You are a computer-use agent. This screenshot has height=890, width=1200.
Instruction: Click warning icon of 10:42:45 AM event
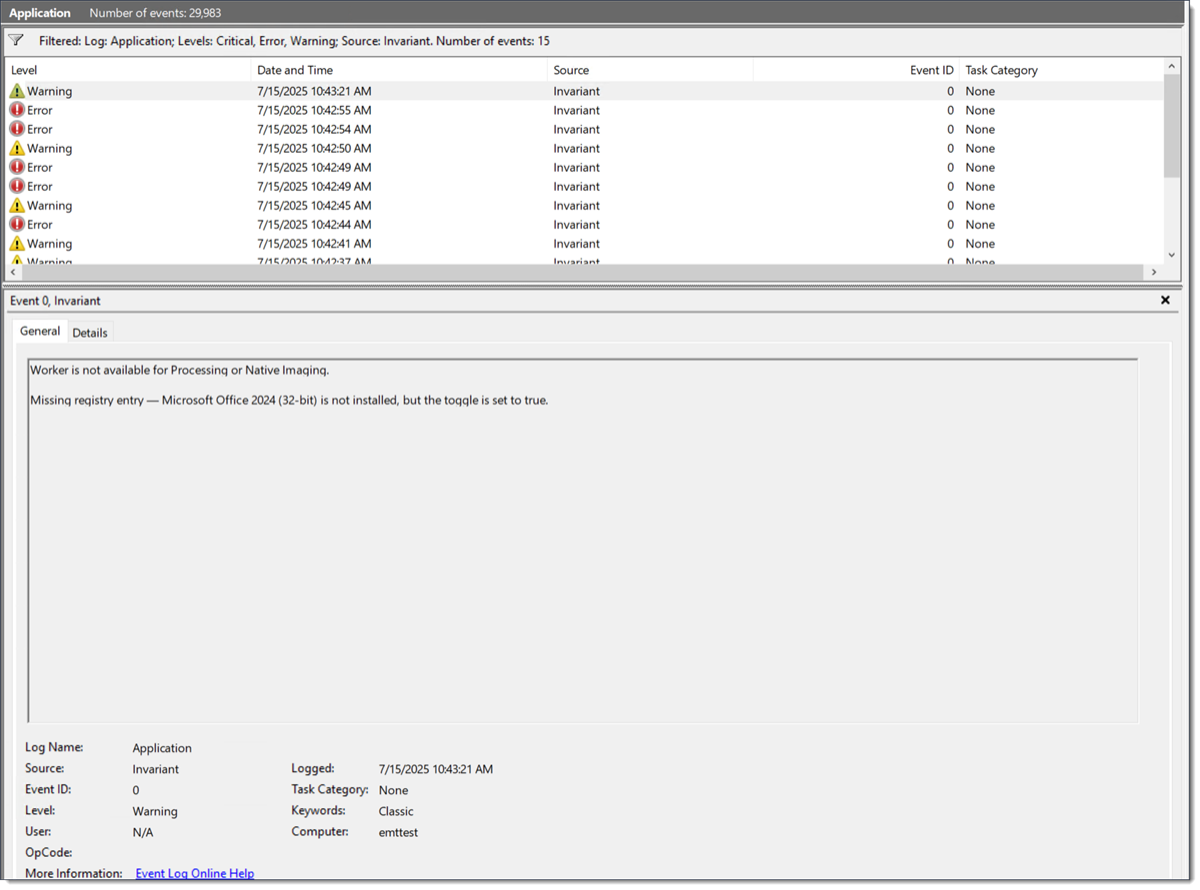point(17,205)
